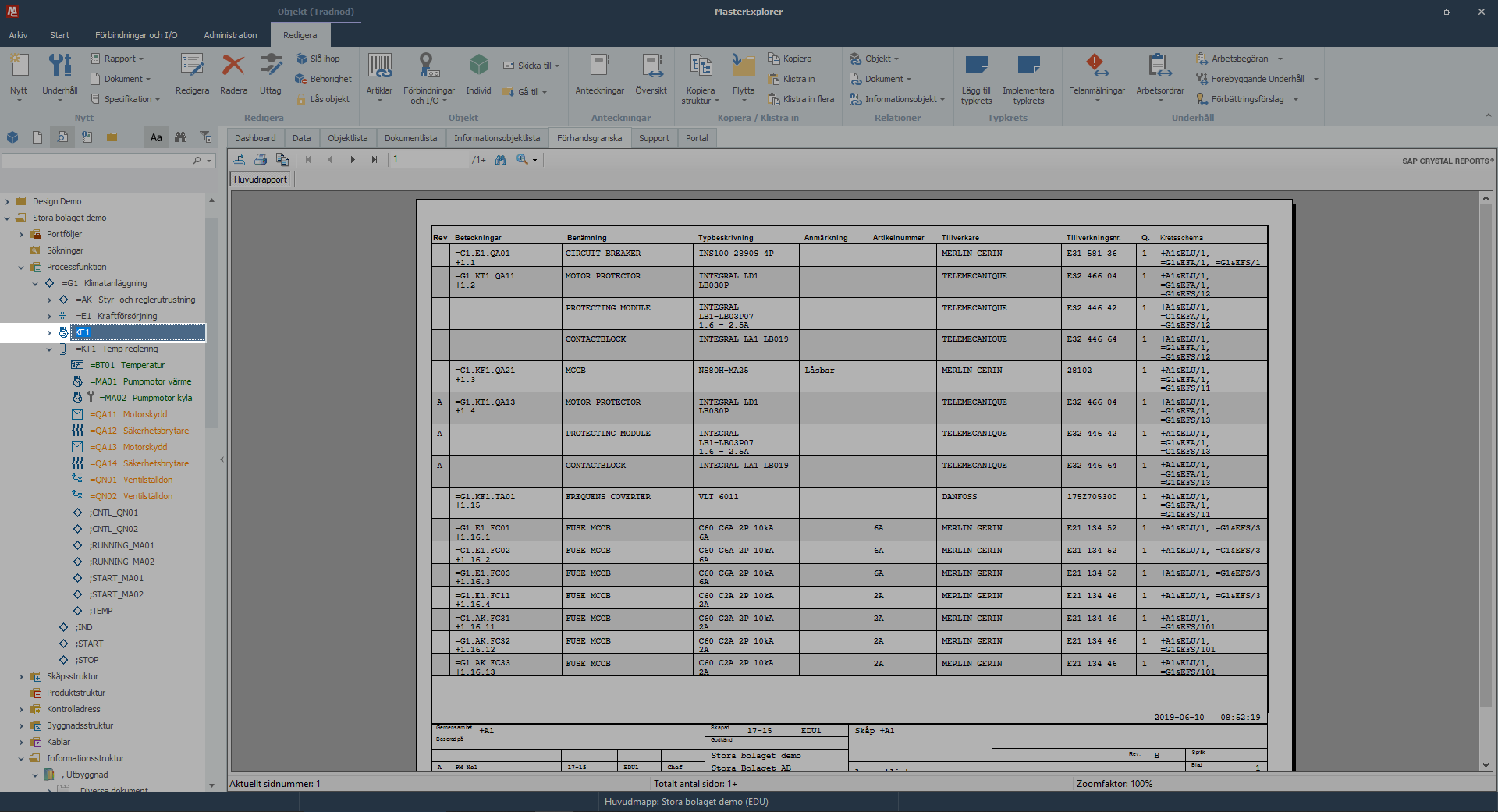Image resolution: width=1498 pixels, height=812 pixels.
Task: Select the blue cube tree view icon
Action: (12, 137)
